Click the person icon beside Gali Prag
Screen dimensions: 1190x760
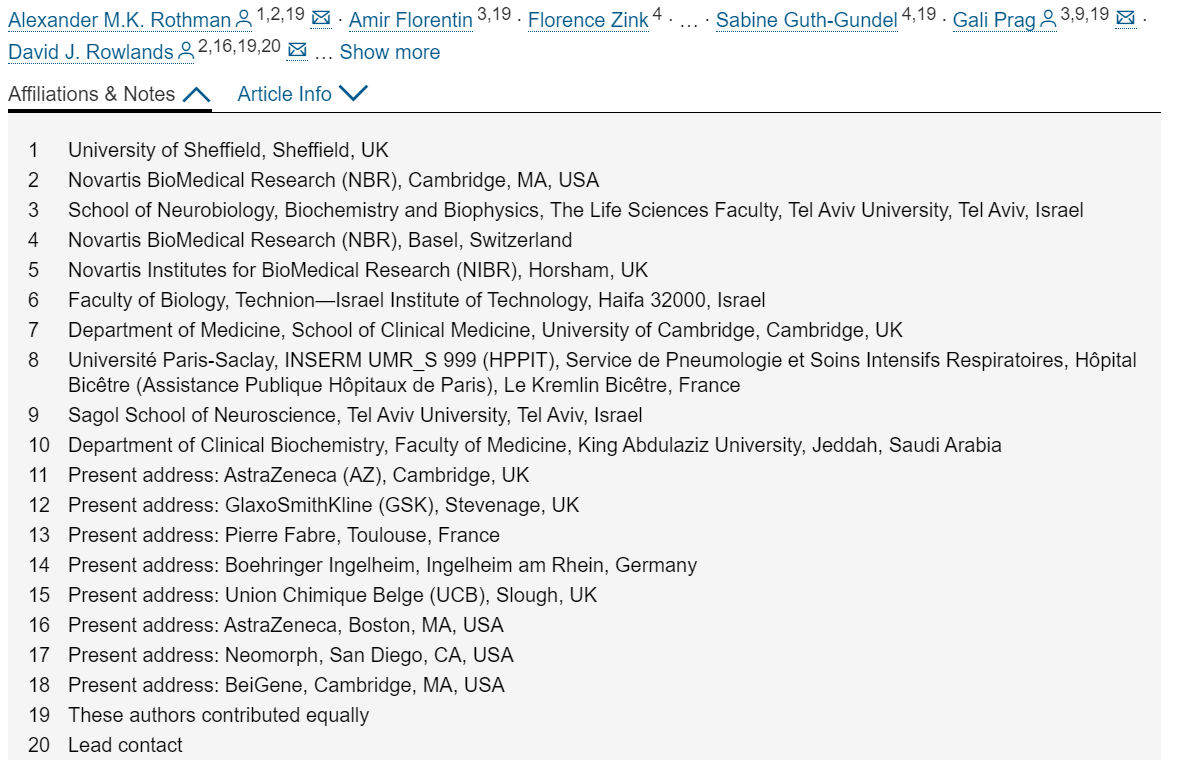[x=1048, y=19]
